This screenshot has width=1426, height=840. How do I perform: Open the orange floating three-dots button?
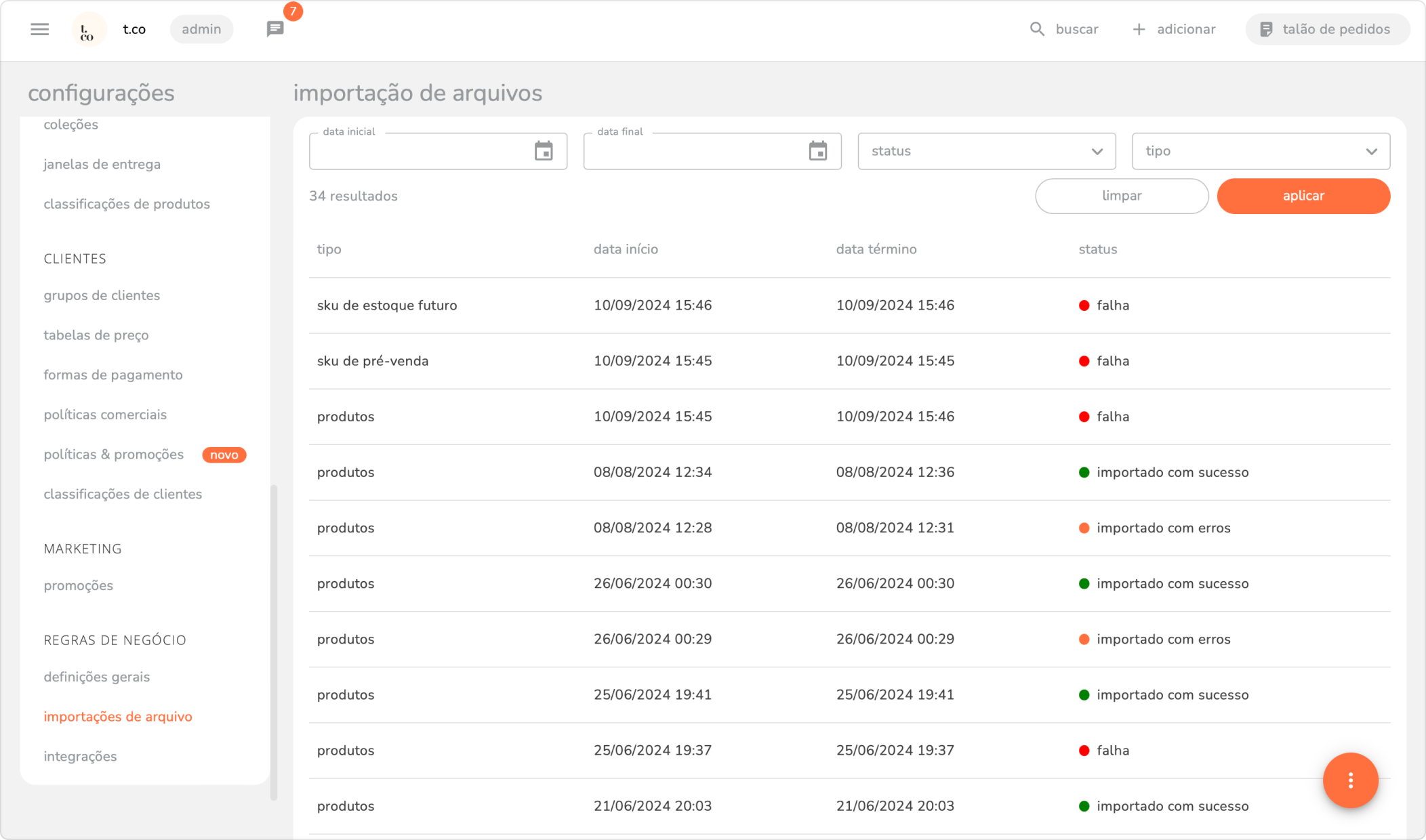point(1350,780)
